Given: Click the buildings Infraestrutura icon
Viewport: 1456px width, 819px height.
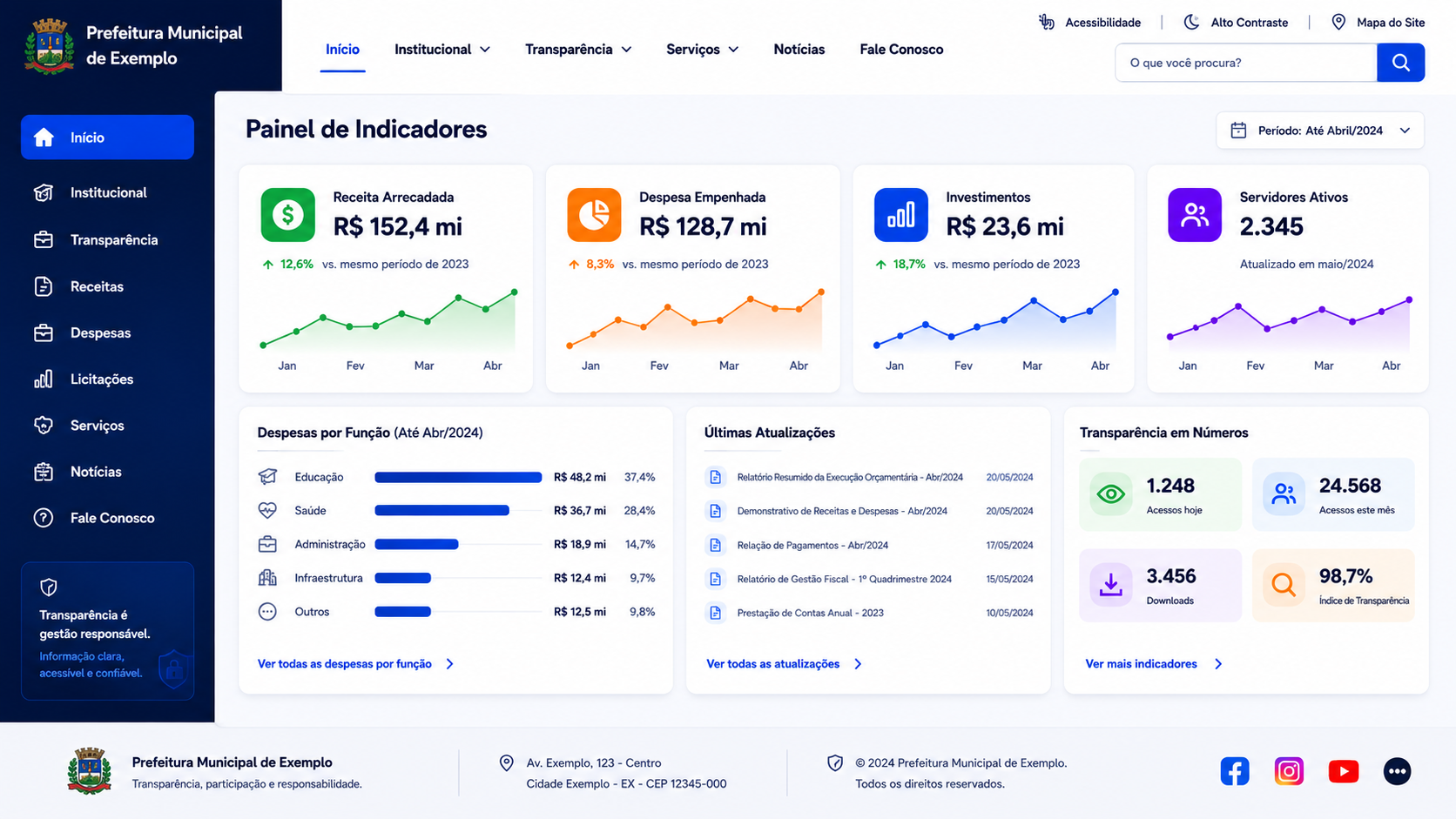Looking at the screenshot, I should tap(267, 578).
